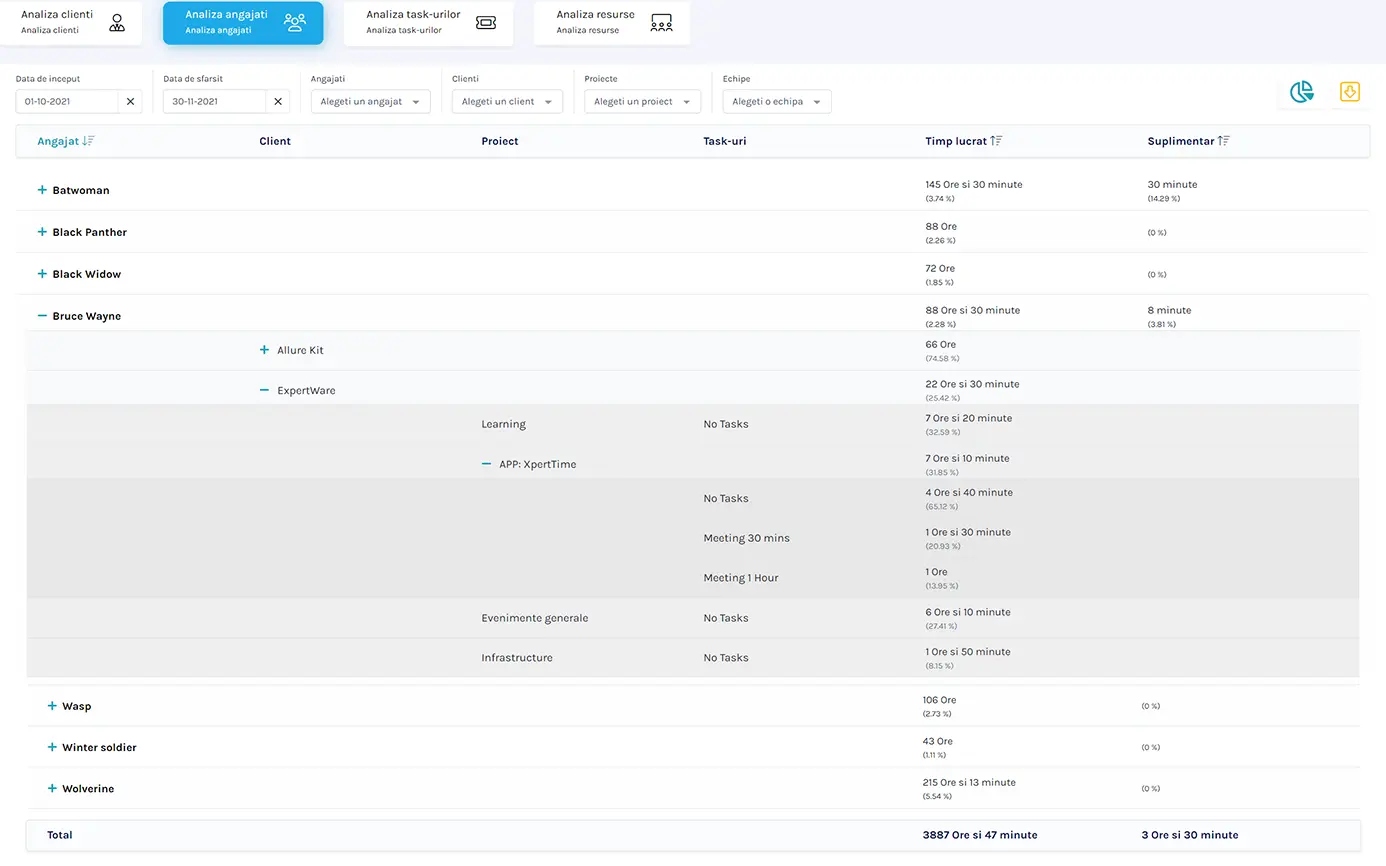Click the start date field 01-10-2021
Image resolution: width=1386 pixels, height=866 pixels.
(x=67, y=101)
